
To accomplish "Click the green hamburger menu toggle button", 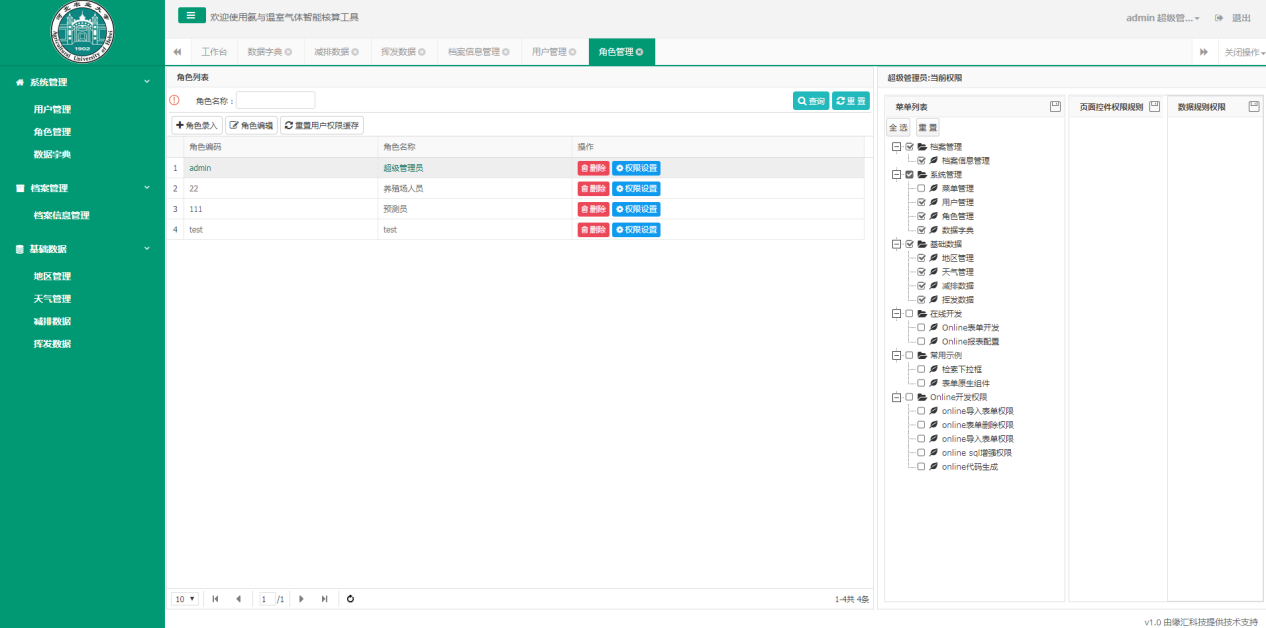I will tap(191, 16).
